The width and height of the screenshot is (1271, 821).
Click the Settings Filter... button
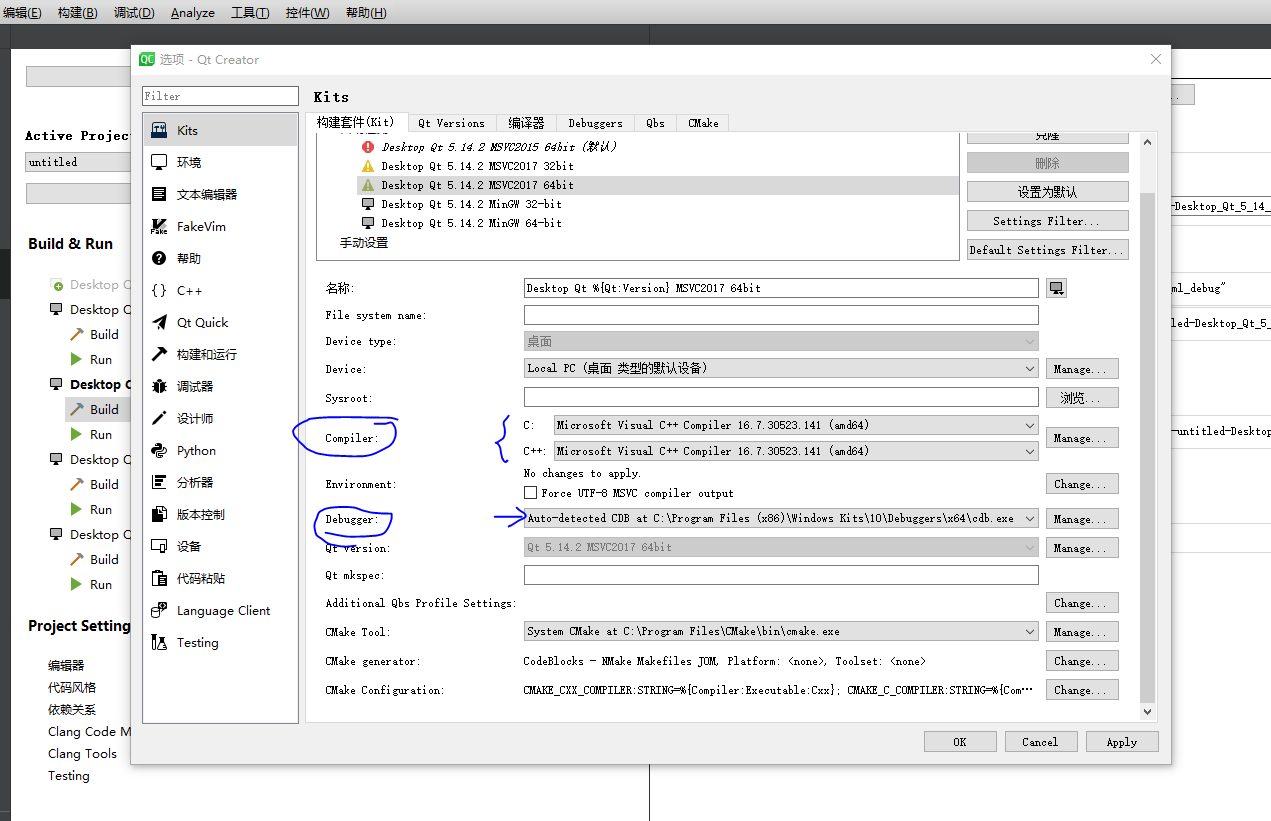coord(1047,221)
